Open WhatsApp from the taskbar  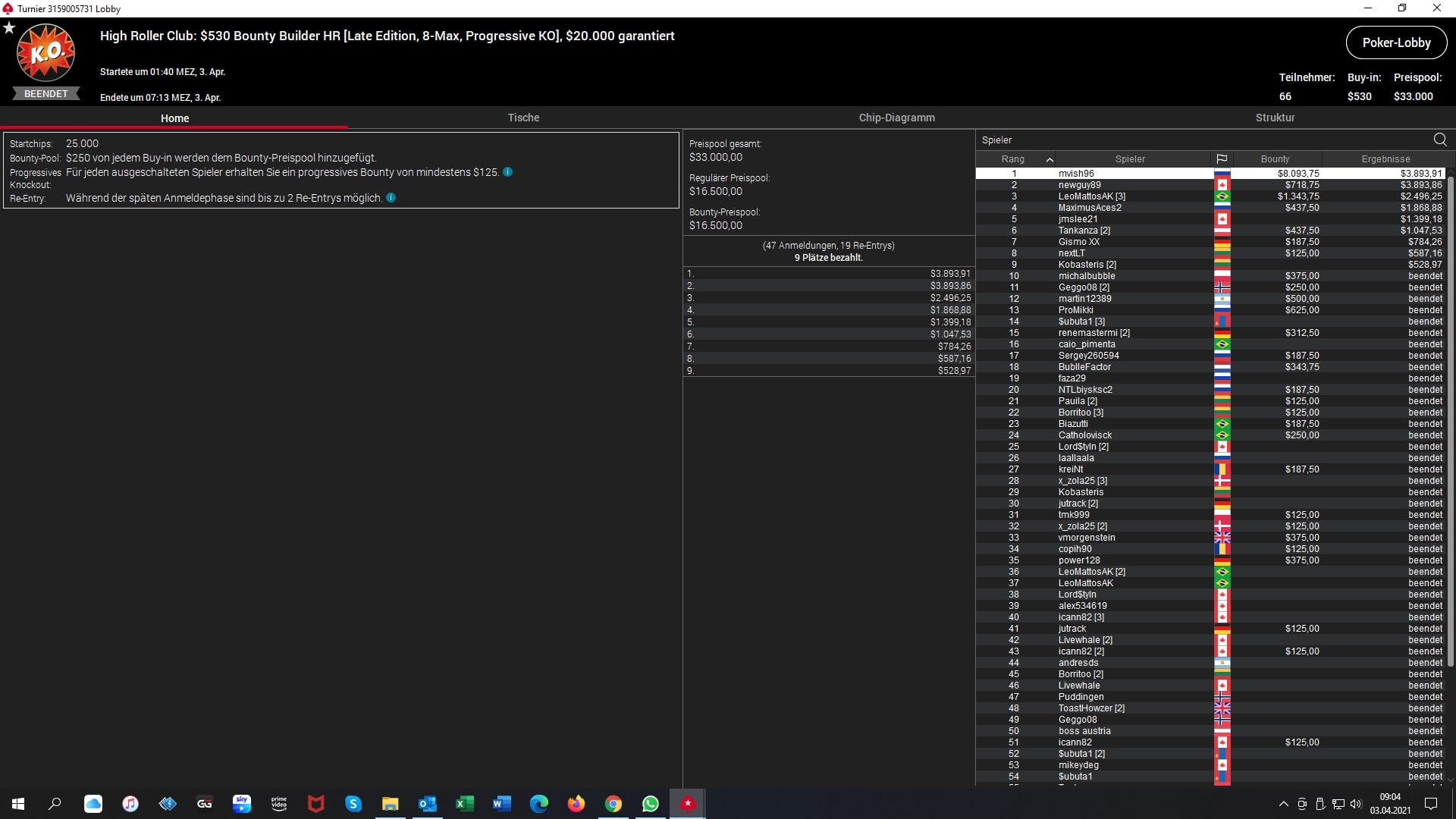tap(650, 804)
